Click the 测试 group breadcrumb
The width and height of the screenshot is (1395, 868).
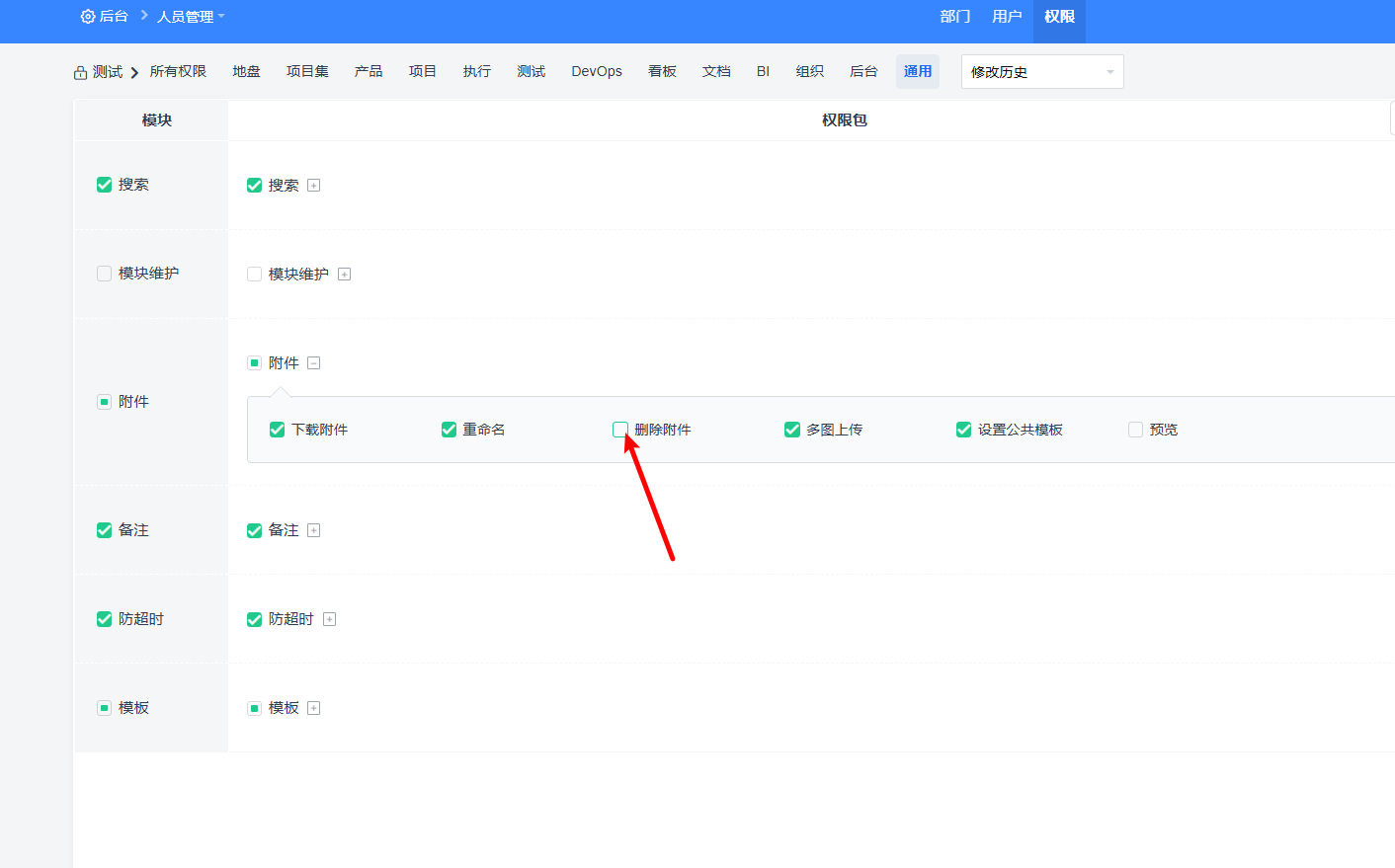point(108,72)
